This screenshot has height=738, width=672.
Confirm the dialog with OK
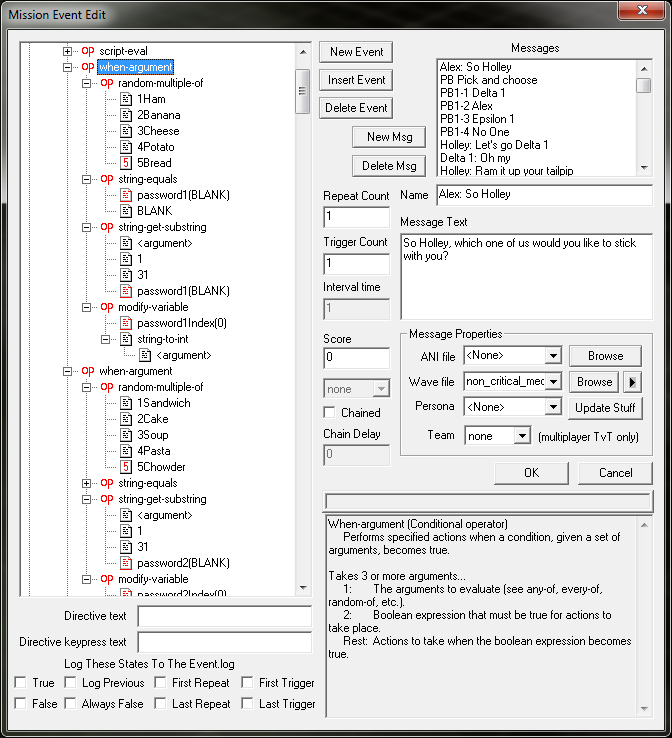point(531,473)
